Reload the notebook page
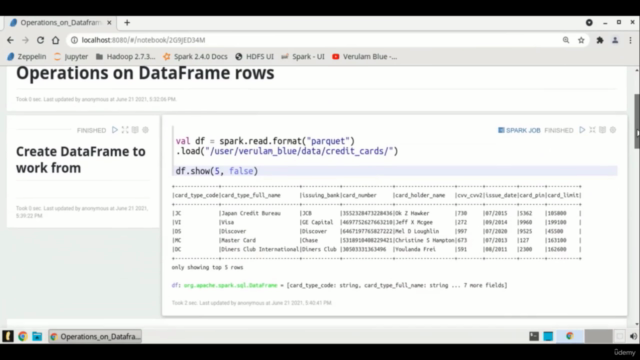 point(40,40)
